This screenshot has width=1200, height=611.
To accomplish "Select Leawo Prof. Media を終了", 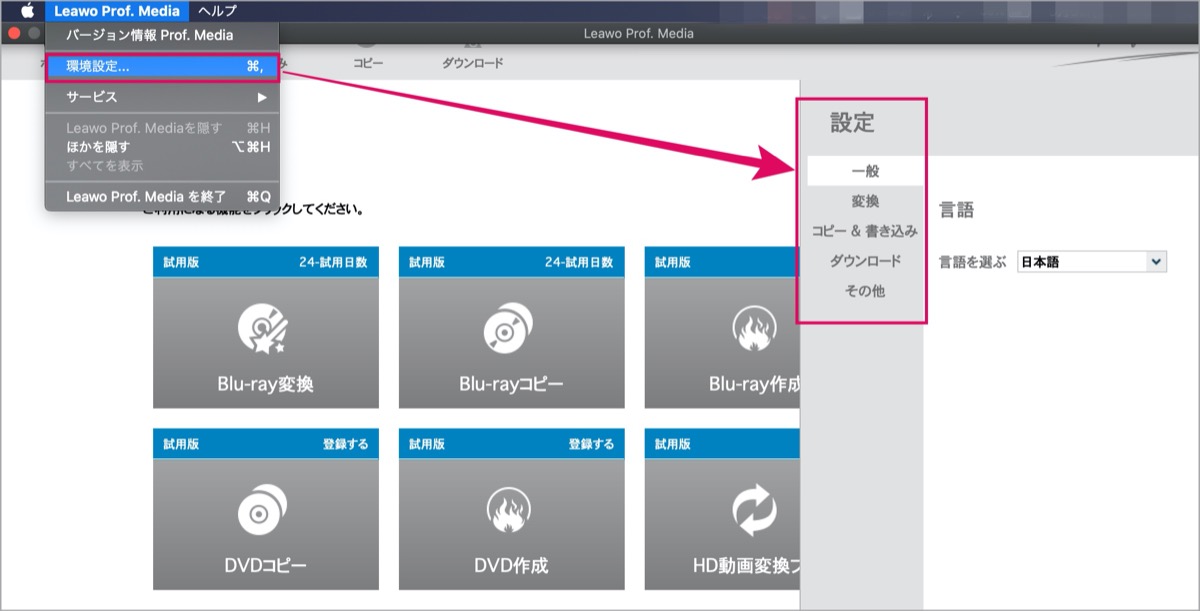I will click(x=162, y=197).
